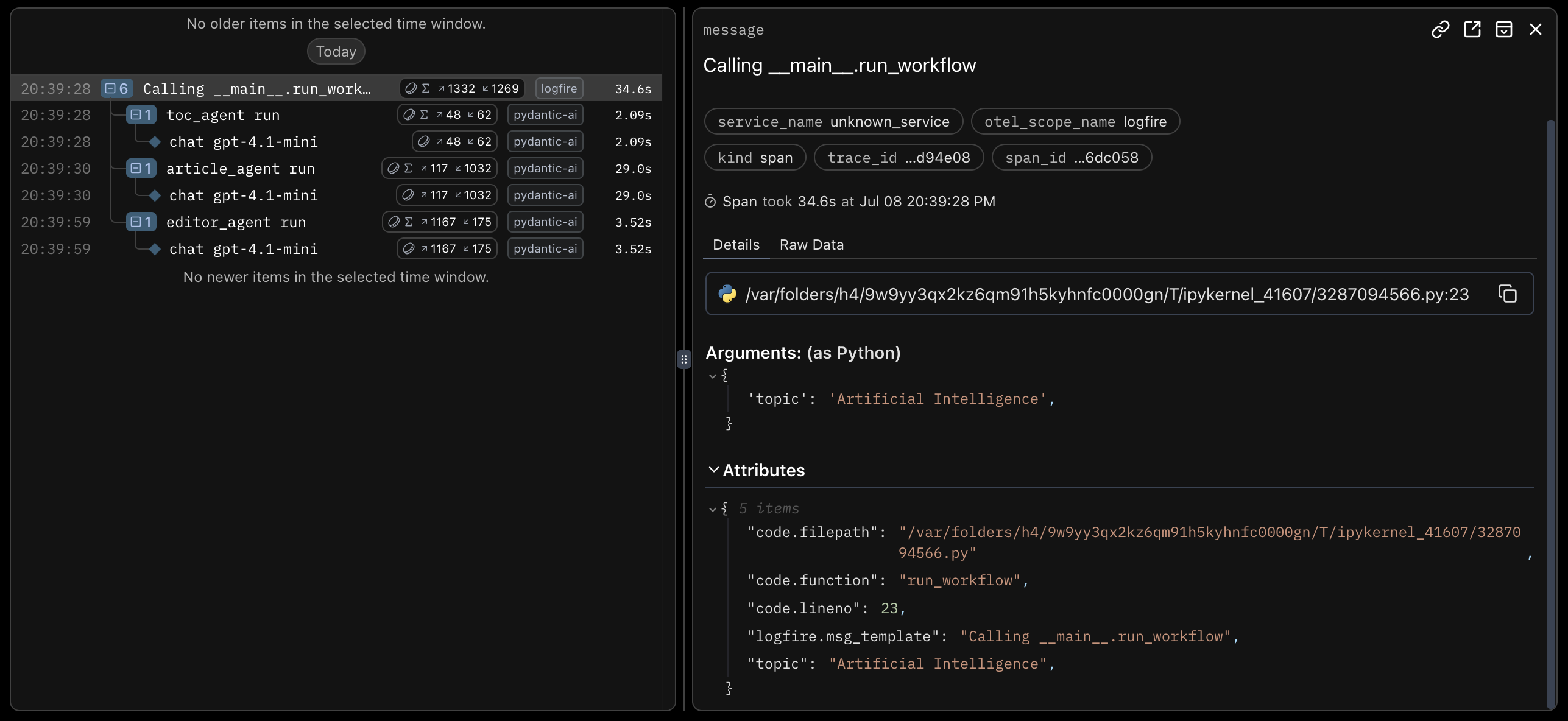Screen dimensions: 1568x721
Task: Click the span_id ...6dc058 chip
Action: coord(1072,158)
